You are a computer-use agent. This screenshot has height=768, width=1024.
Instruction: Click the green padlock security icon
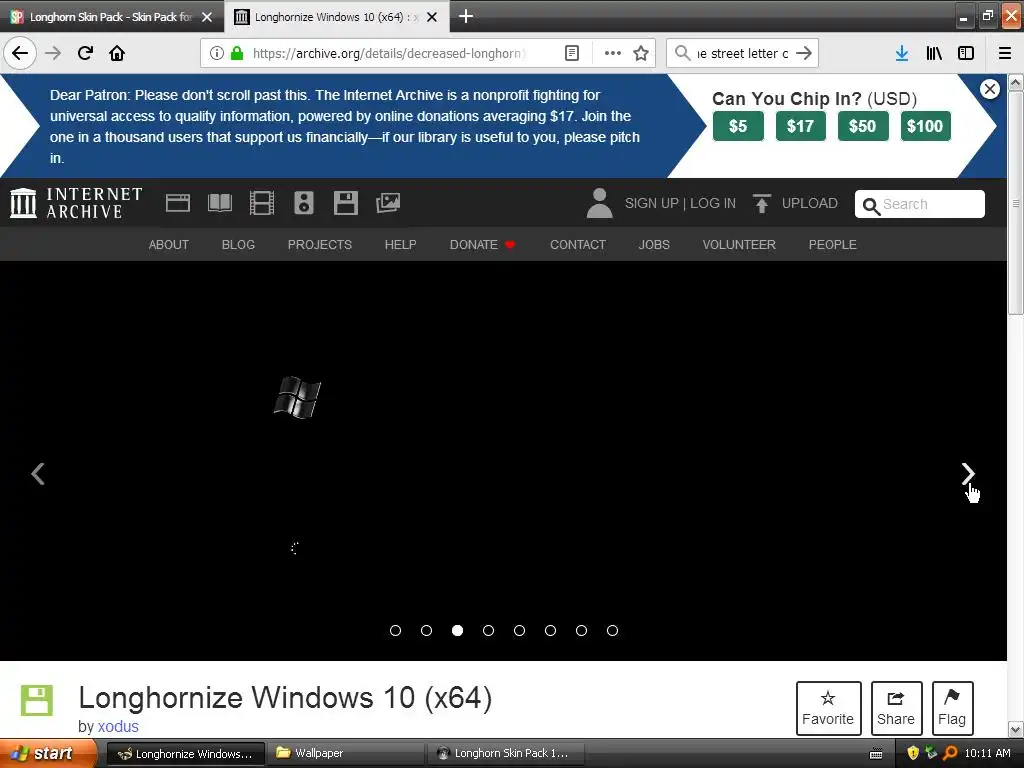click(237, 53)
